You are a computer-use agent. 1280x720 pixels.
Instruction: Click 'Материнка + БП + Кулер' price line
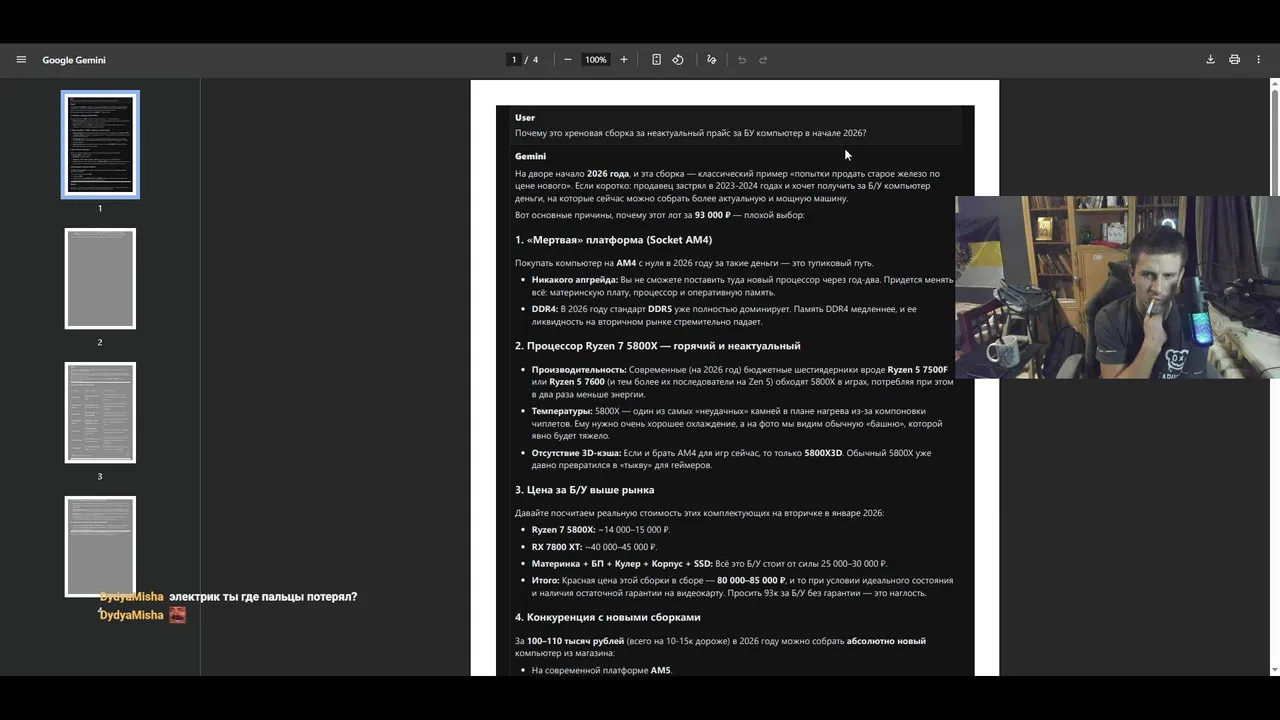click(709, 564)
